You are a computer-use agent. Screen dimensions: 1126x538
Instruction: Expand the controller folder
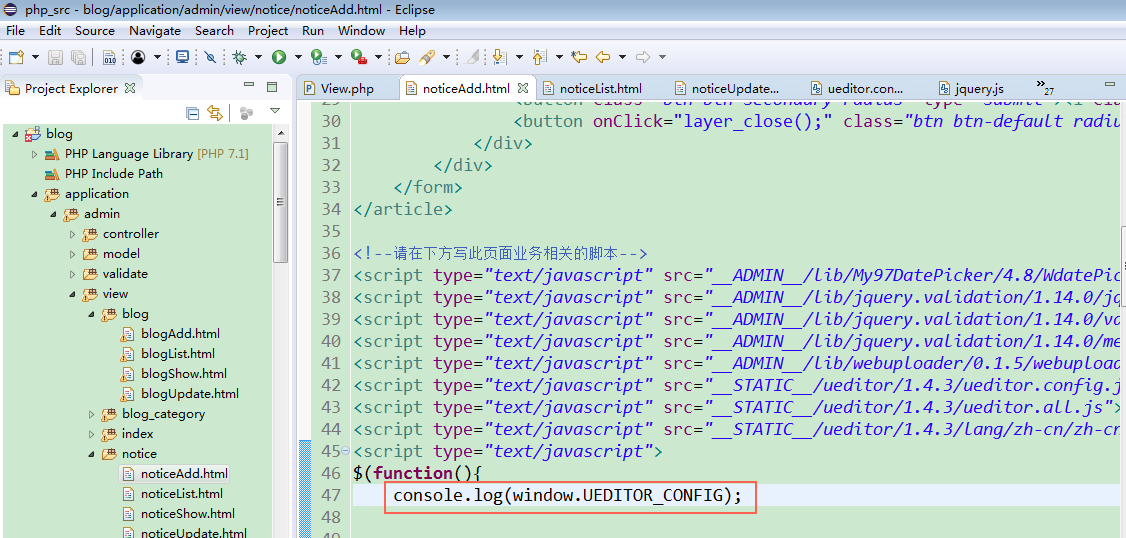73,234
